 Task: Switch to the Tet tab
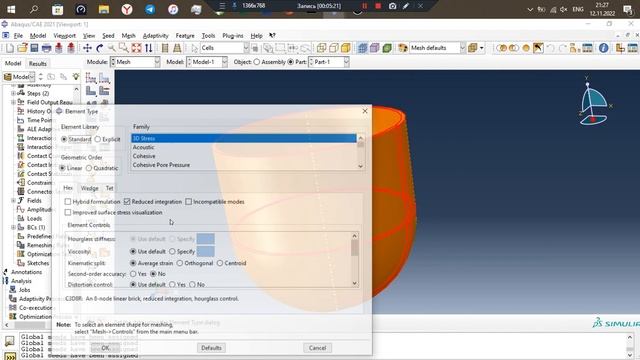(109, 188)
